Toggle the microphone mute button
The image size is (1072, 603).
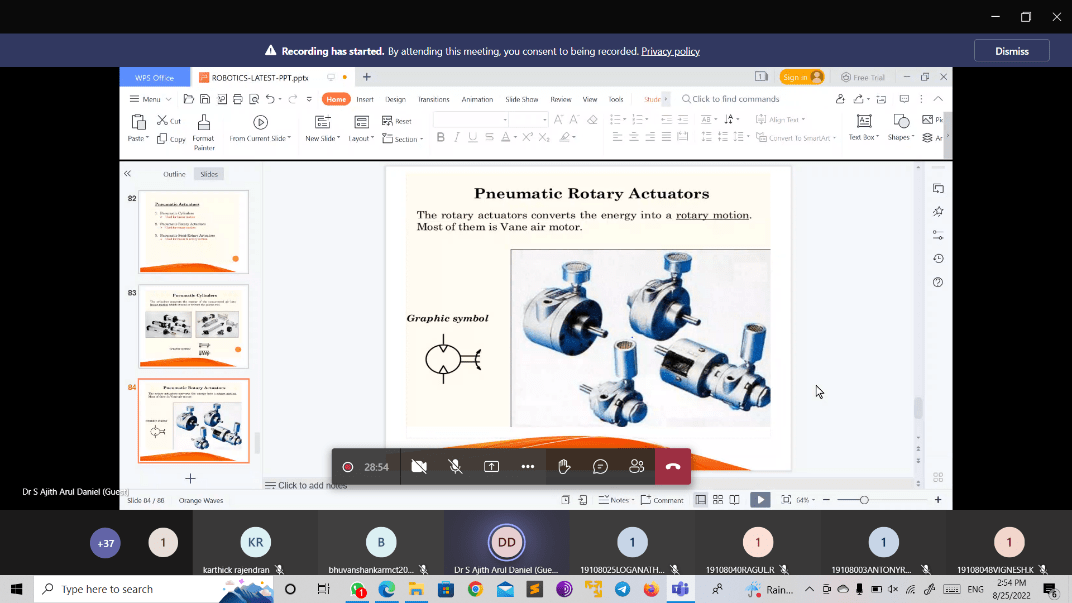coord(455,466)
